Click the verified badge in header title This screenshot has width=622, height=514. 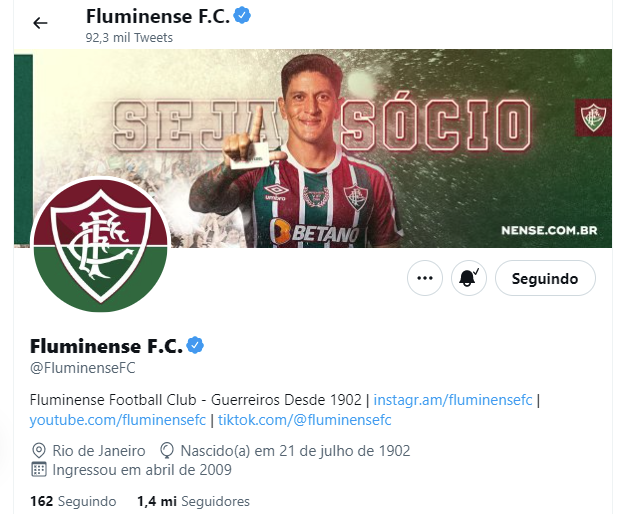242,16
